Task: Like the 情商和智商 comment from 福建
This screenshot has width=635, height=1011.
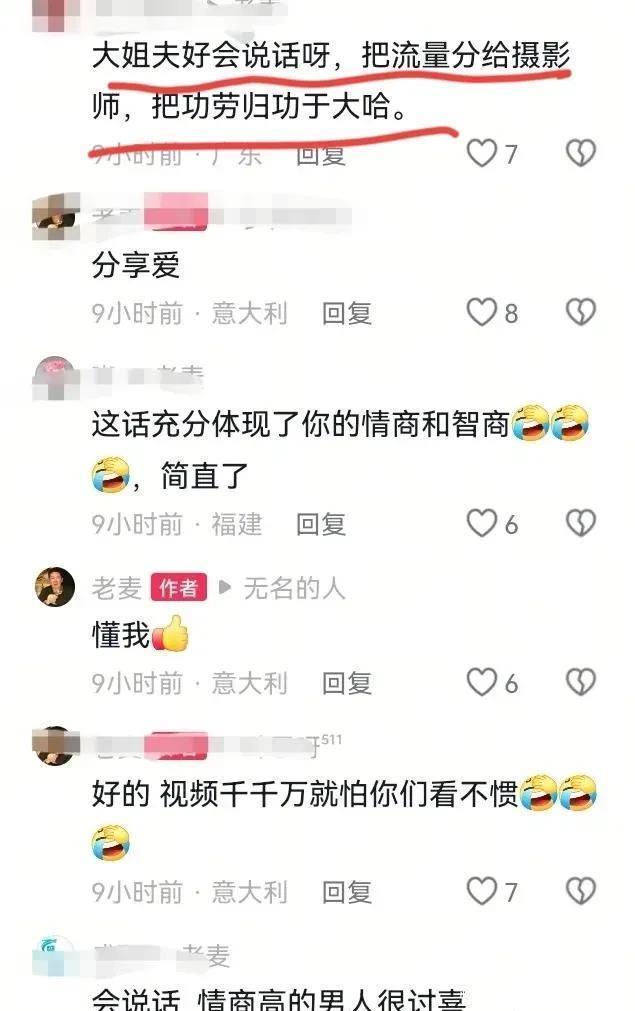Action: pyautogui.click(x=482, y=523)
